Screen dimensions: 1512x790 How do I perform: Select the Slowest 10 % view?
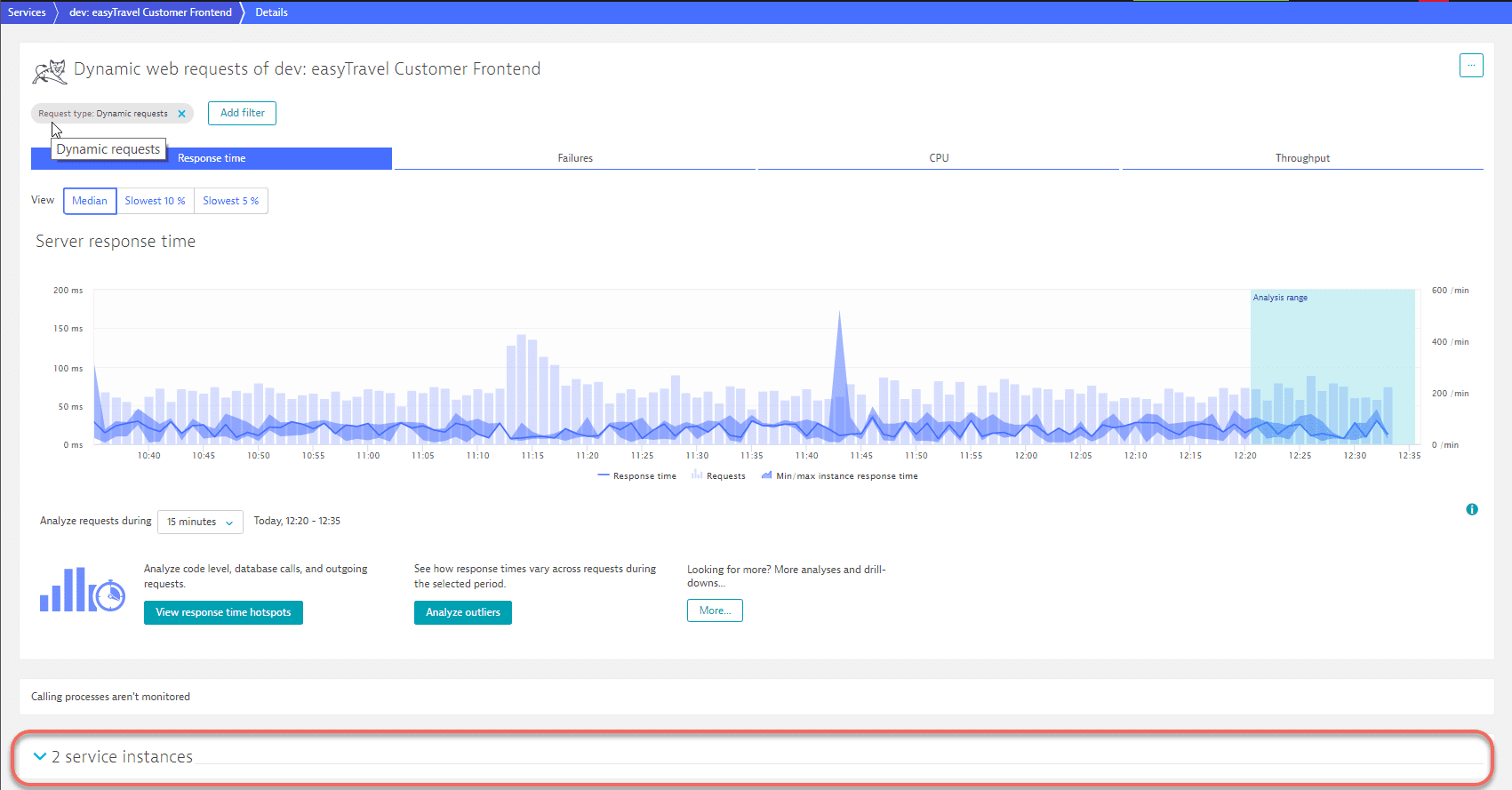click(156, 201)
